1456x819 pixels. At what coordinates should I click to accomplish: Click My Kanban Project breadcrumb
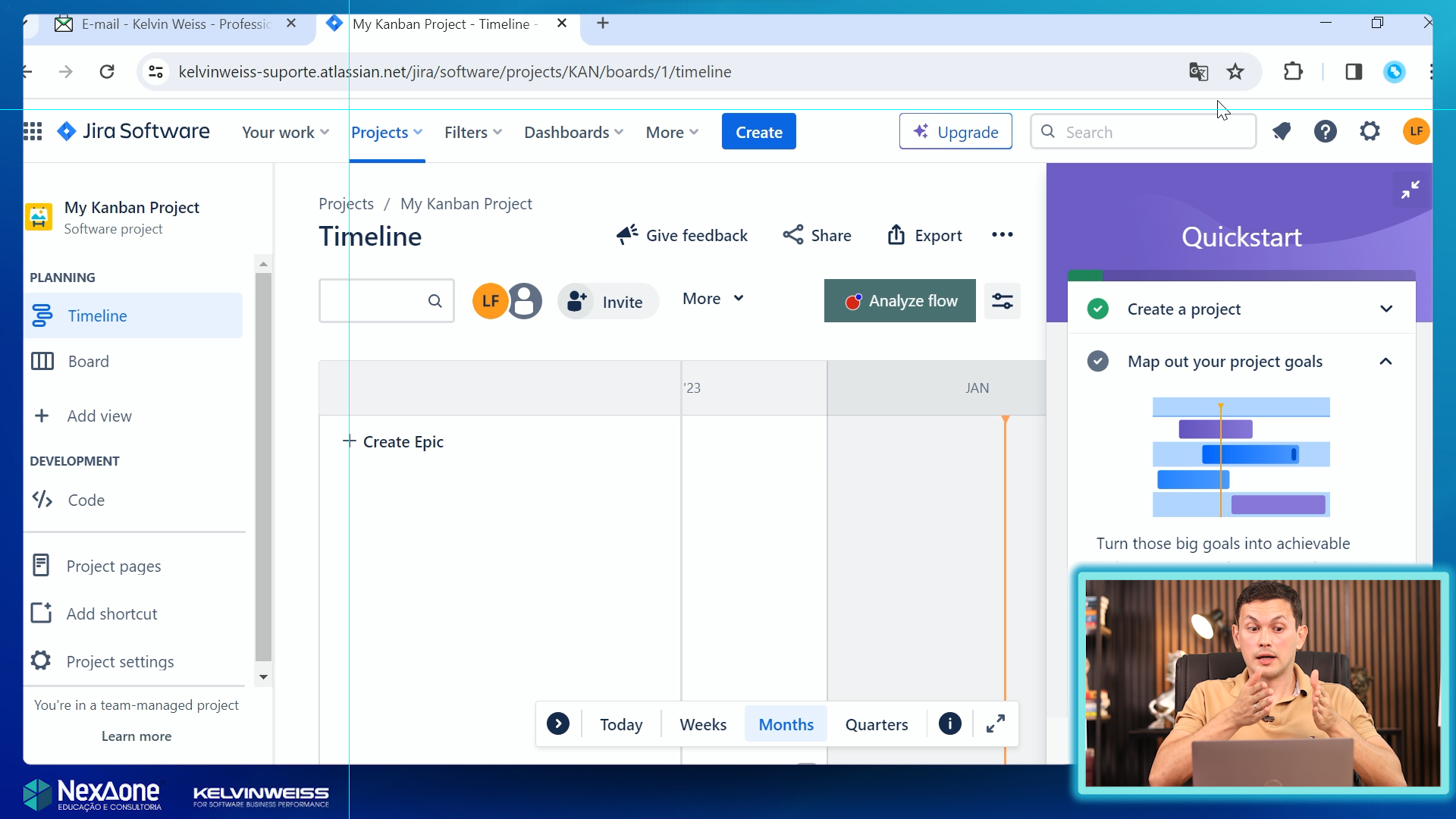[466, 203]
